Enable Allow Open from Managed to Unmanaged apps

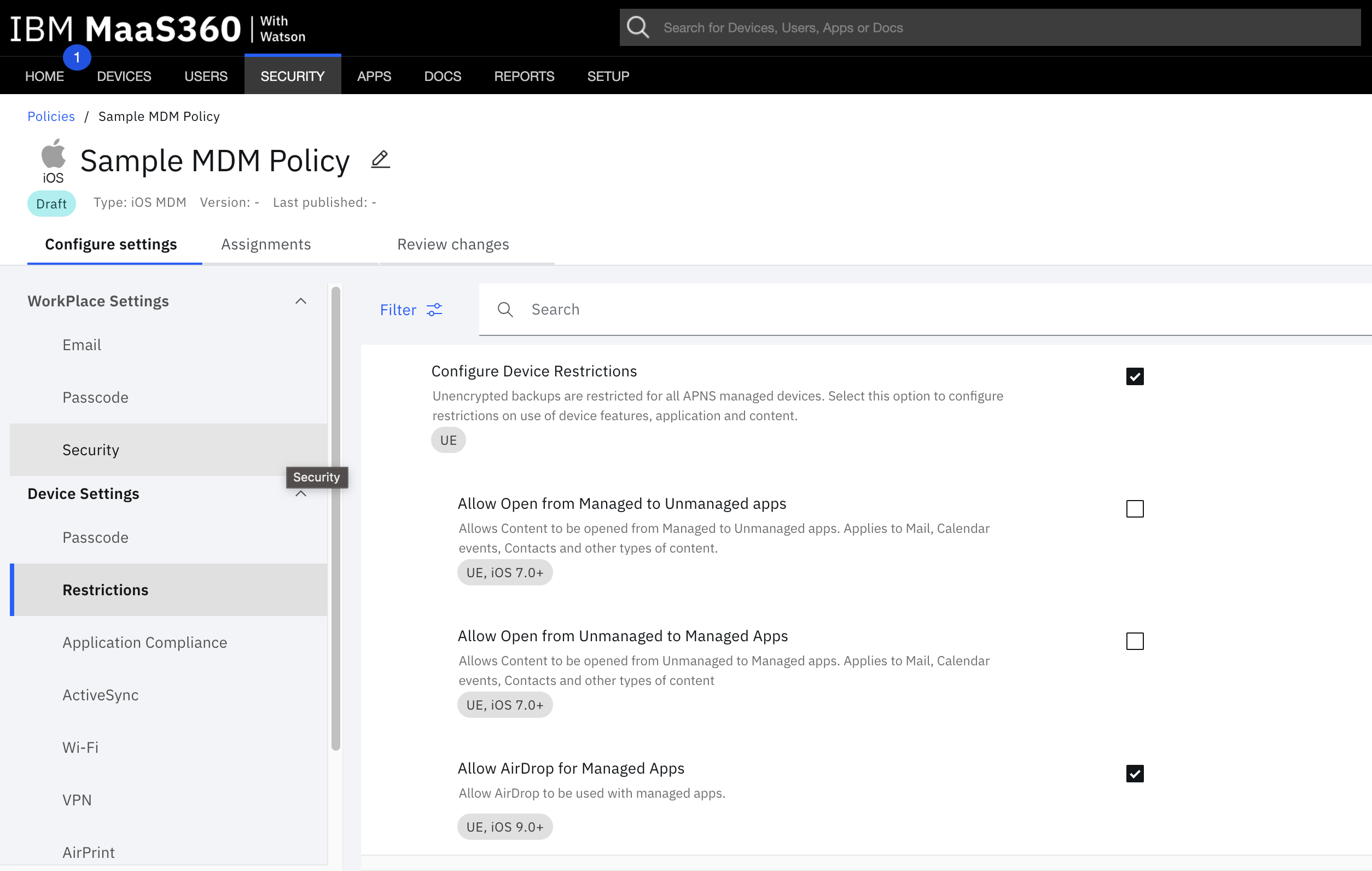click(x=1135, y=509)
